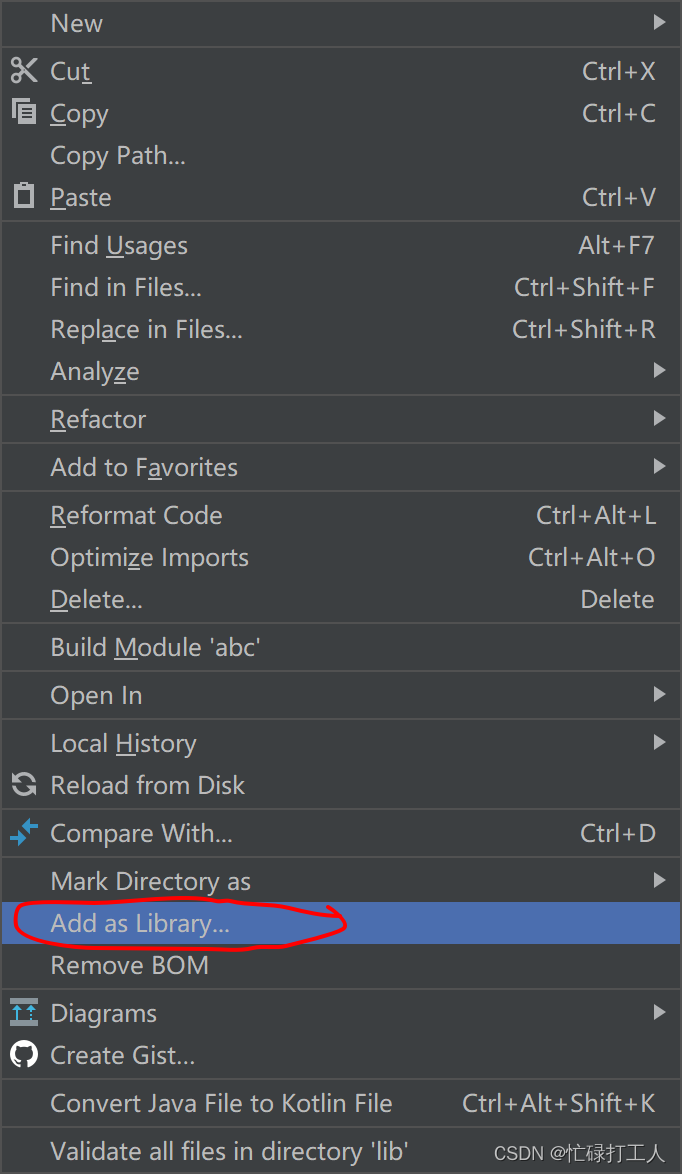Choose Optimize Imports
This screenshot has width=682, height=1174.
149,557
